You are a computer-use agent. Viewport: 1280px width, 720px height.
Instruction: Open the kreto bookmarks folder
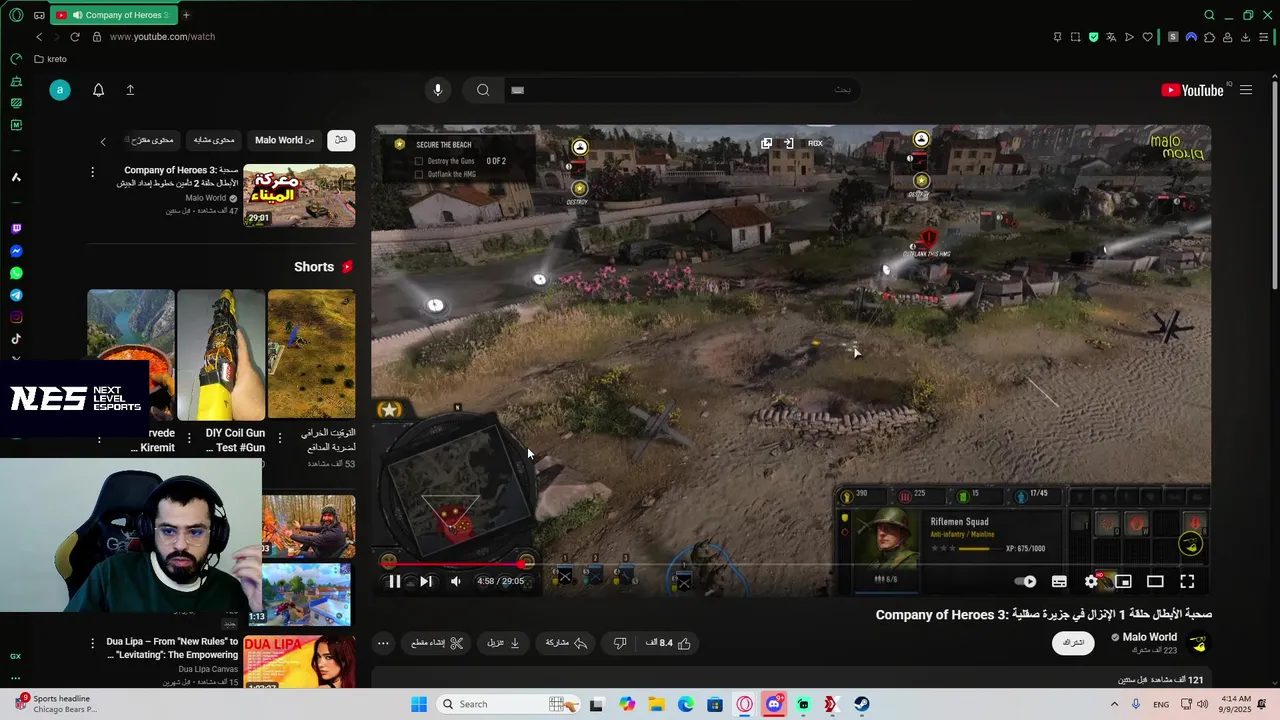click(50, 59)
